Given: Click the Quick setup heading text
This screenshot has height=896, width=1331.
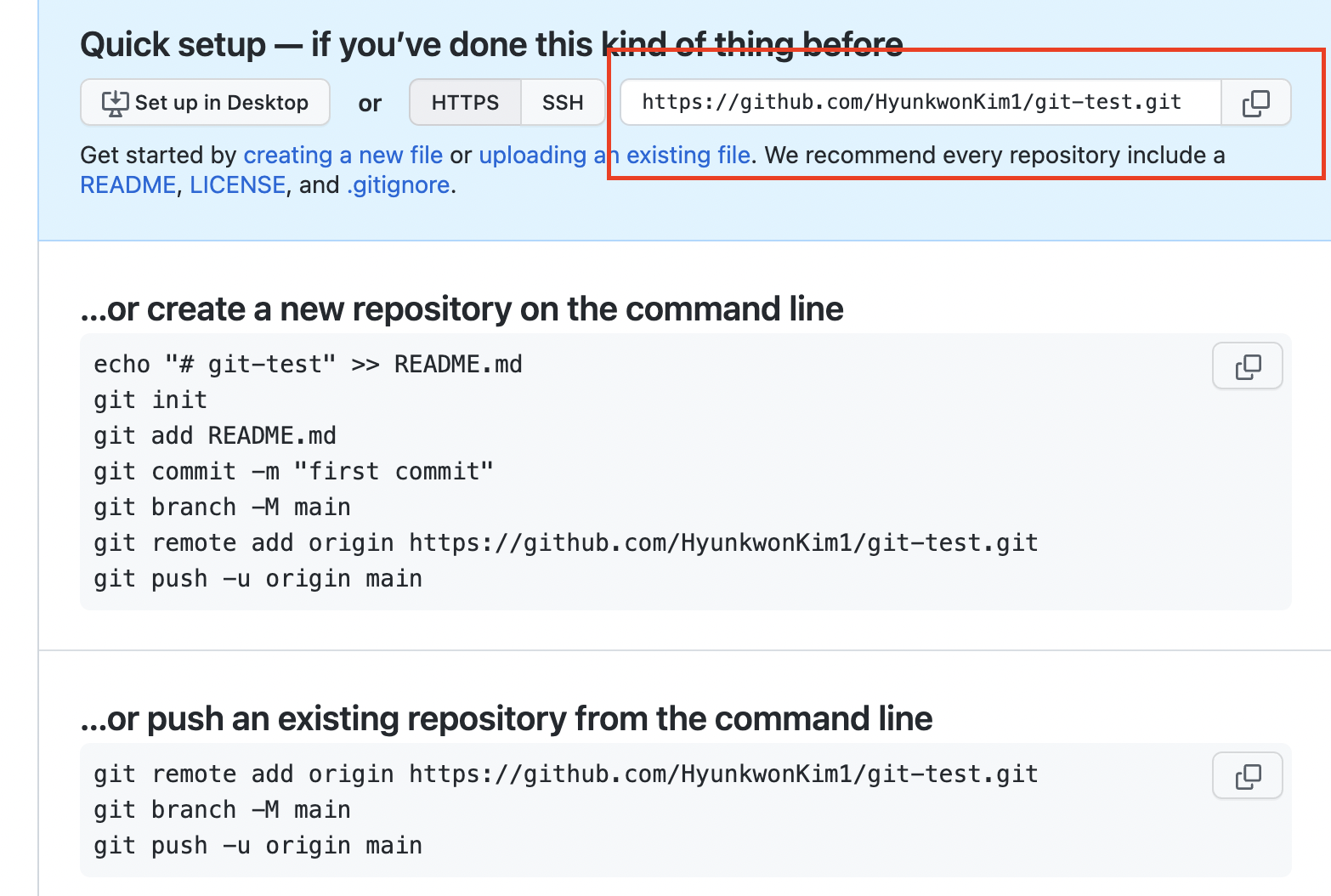Looking at the screenshot, I should point(491,44).
